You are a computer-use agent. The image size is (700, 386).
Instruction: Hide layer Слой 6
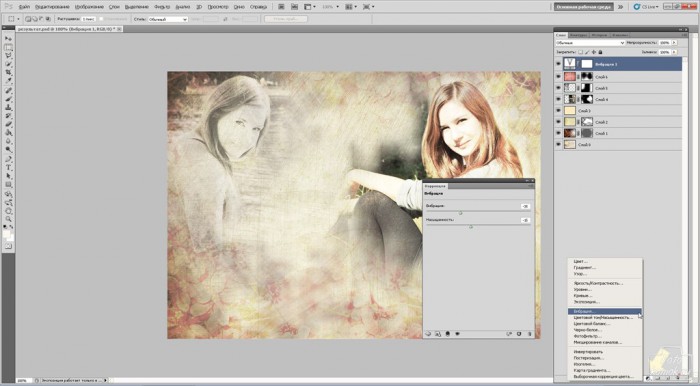click(558, 77)
